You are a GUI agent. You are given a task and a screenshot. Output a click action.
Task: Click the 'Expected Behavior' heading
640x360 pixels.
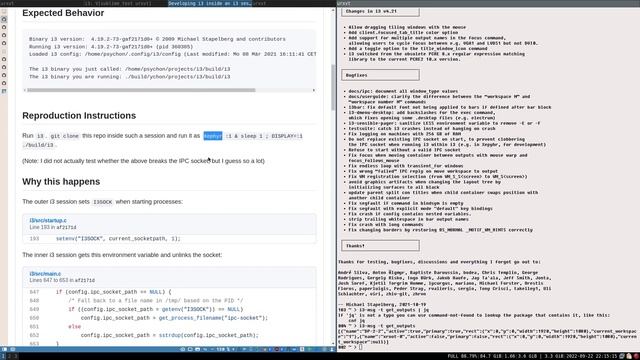tap(63, 13)
